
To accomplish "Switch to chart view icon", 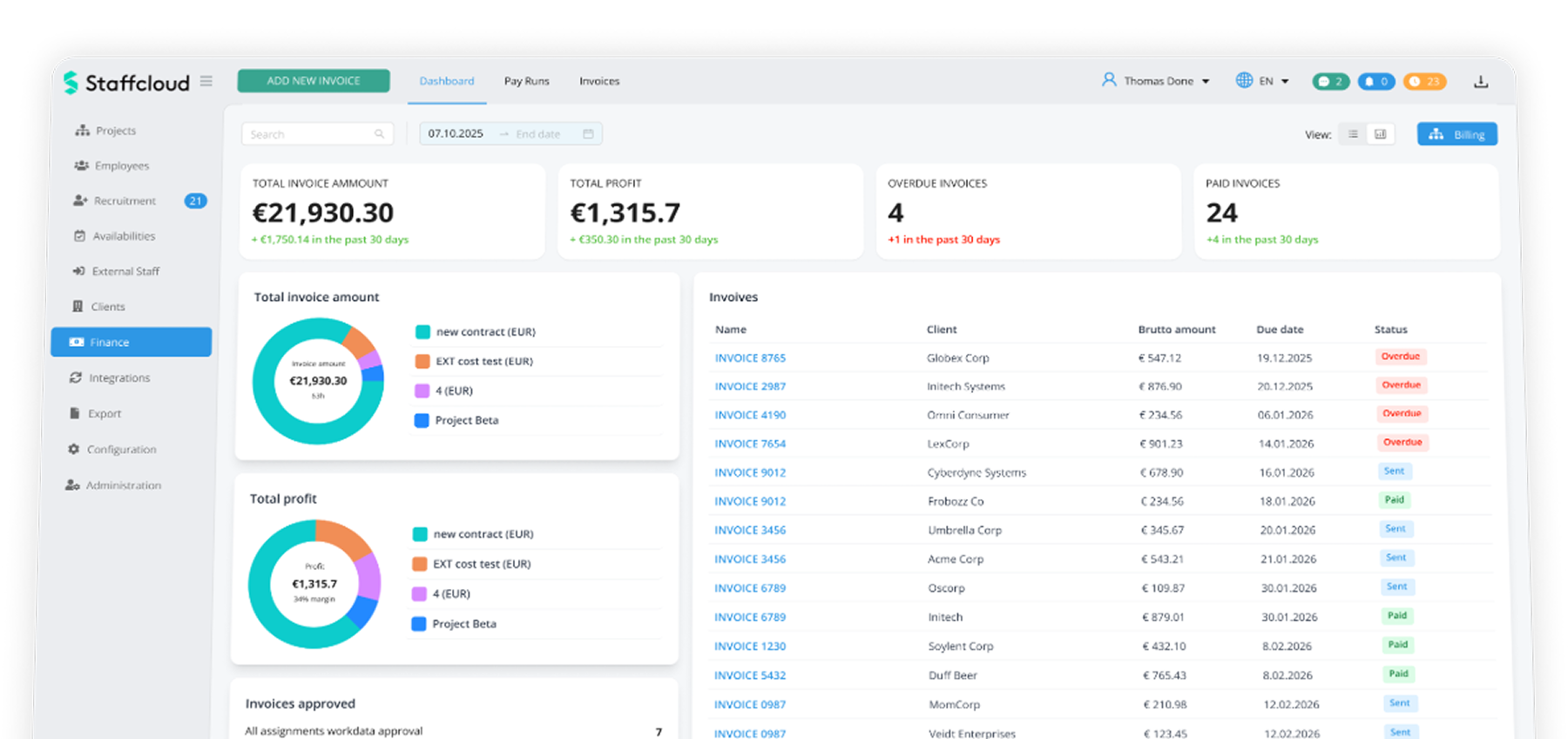I will [x=1381, y=134].
